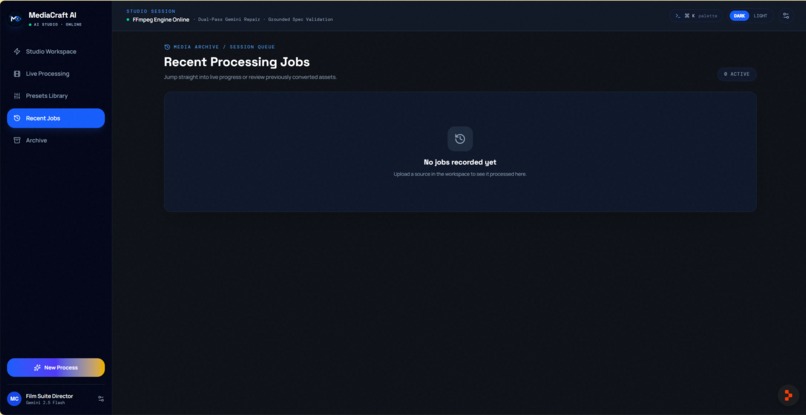Click the 'No jobs recorded yet' message

[x=460, y=162]
